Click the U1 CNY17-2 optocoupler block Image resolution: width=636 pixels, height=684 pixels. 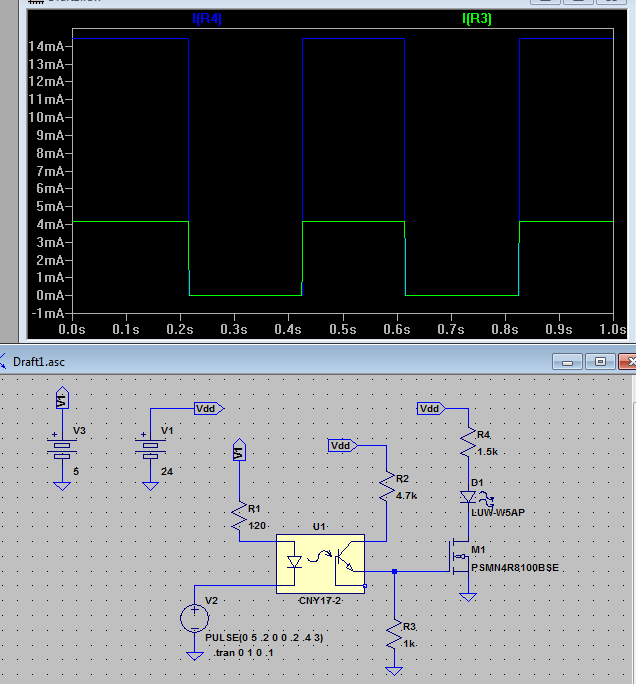(321, 564)
